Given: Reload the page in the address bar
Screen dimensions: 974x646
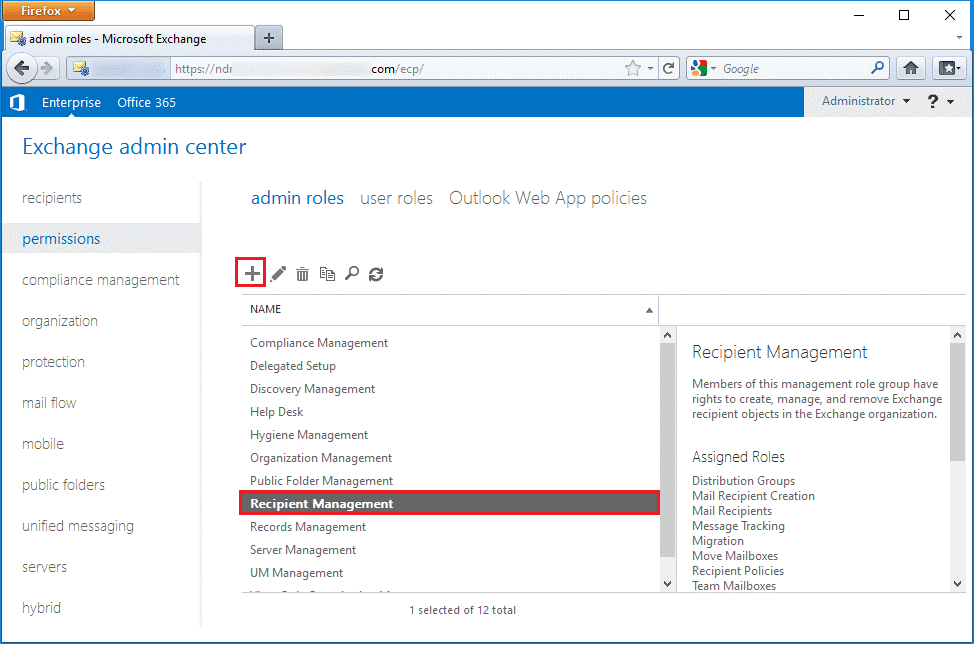Looking at the screenshot, I should click(x=668, y=68).
